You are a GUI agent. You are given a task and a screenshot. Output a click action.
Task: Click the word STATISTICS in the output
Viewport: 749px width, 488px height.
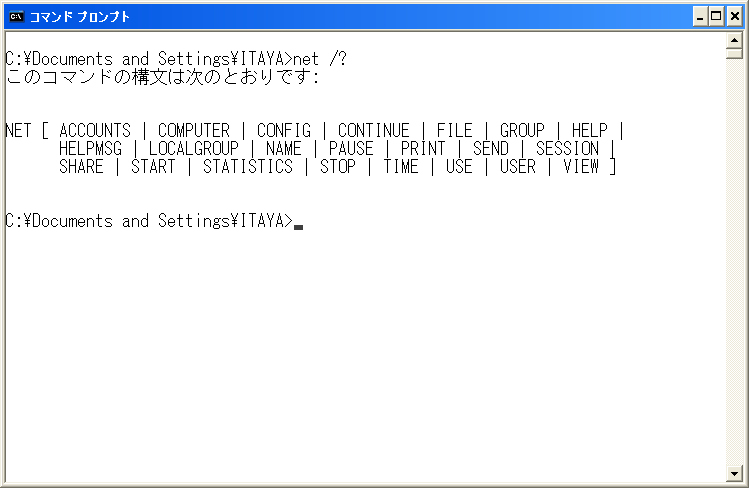pyautogui.click(x=248, y=167)
